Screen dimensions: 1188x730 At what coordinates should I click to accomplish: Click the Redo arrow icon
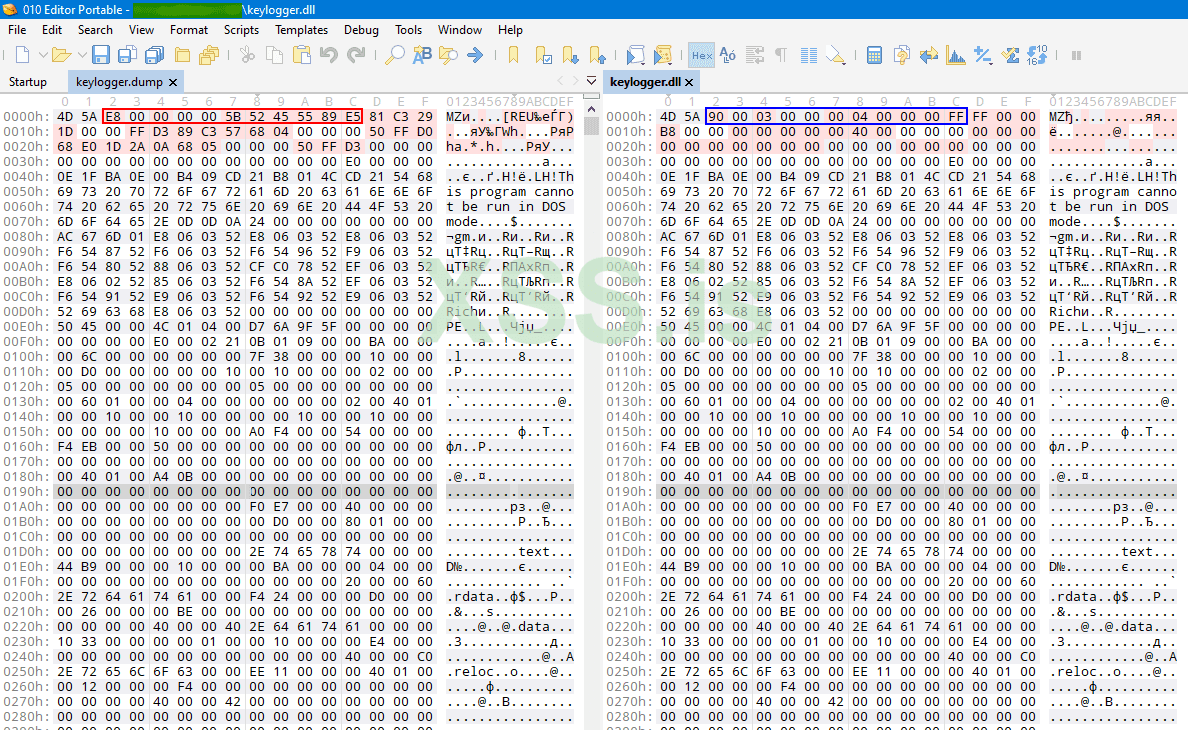point(356,55)
